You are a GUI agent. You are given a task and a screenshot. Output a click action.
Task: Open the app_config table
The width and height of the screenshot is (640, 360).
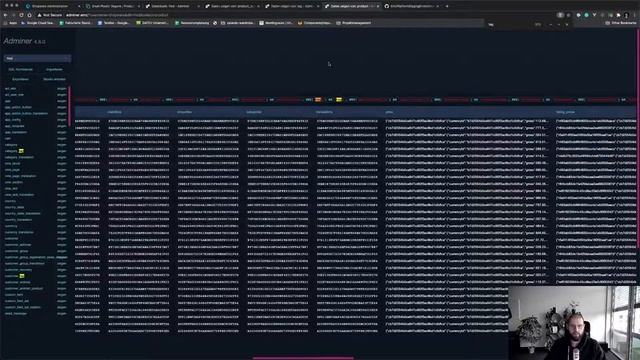(13, 120)
